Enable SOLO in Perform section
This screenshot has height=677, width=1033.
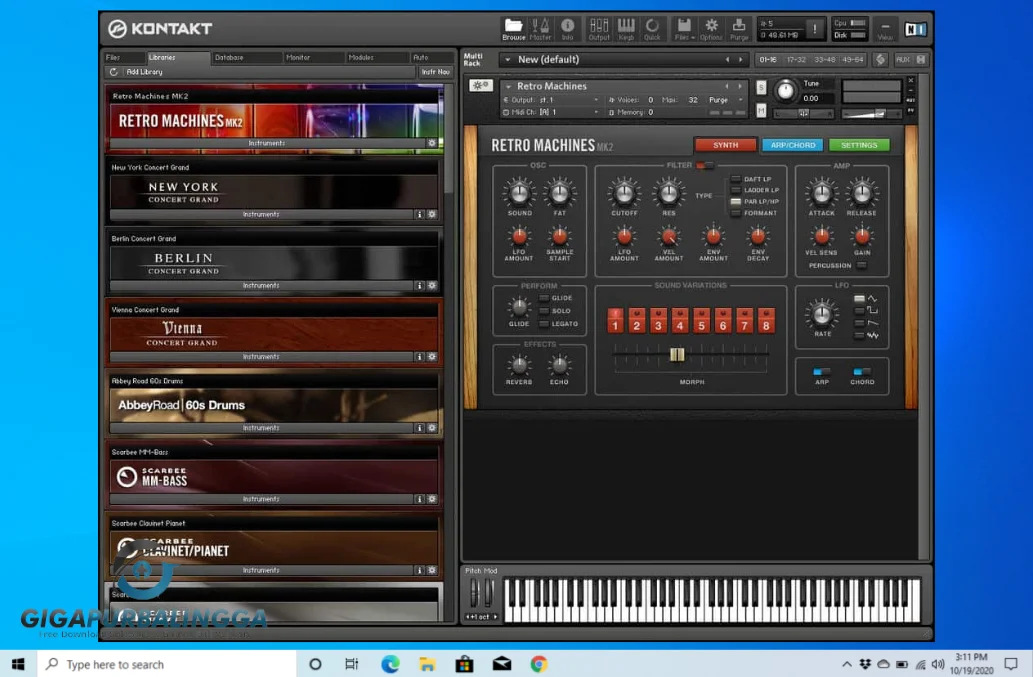[x=544, y=311]
